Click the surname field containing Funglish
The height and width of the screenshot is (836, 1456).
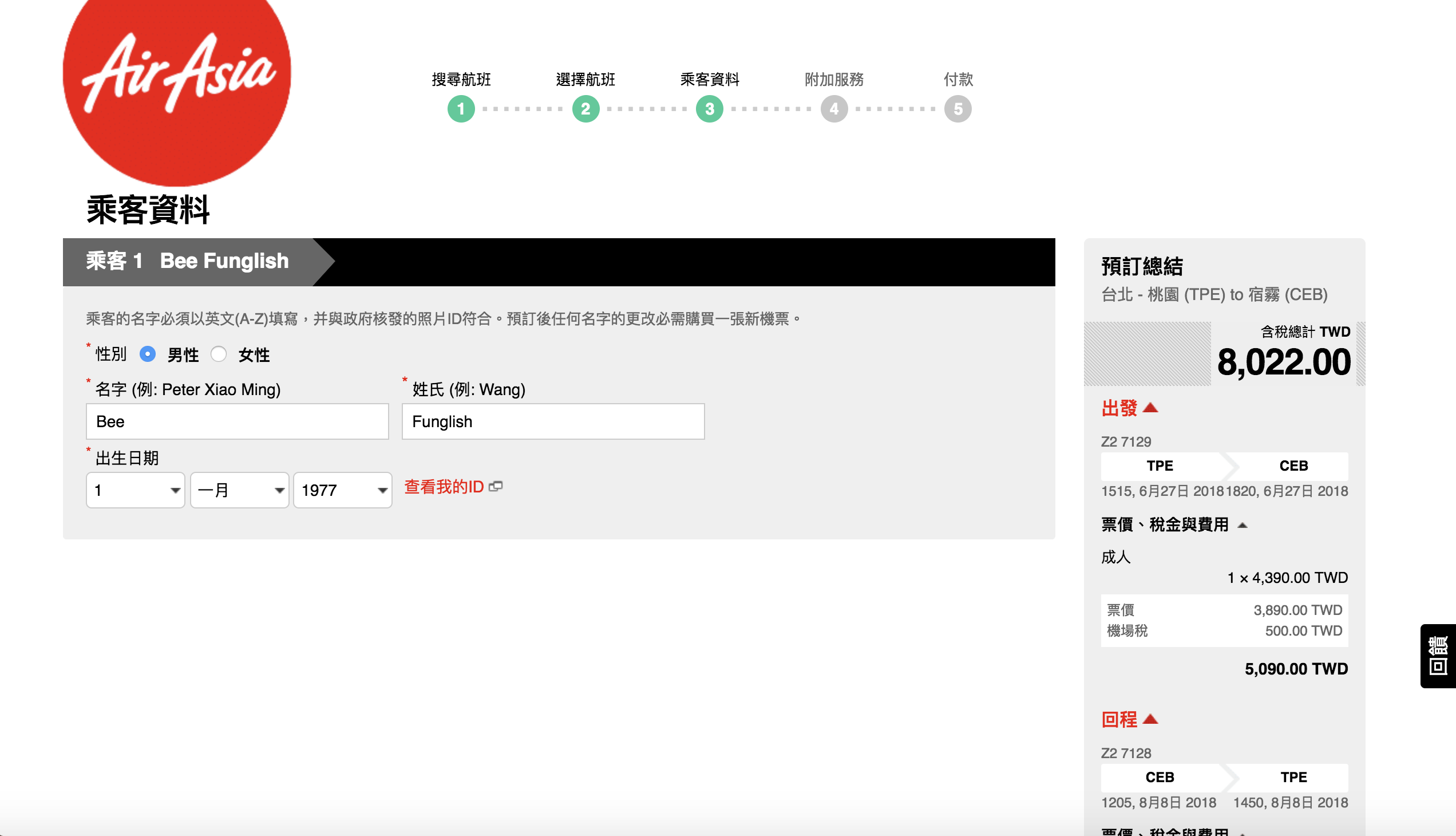(x=553, y=421)
